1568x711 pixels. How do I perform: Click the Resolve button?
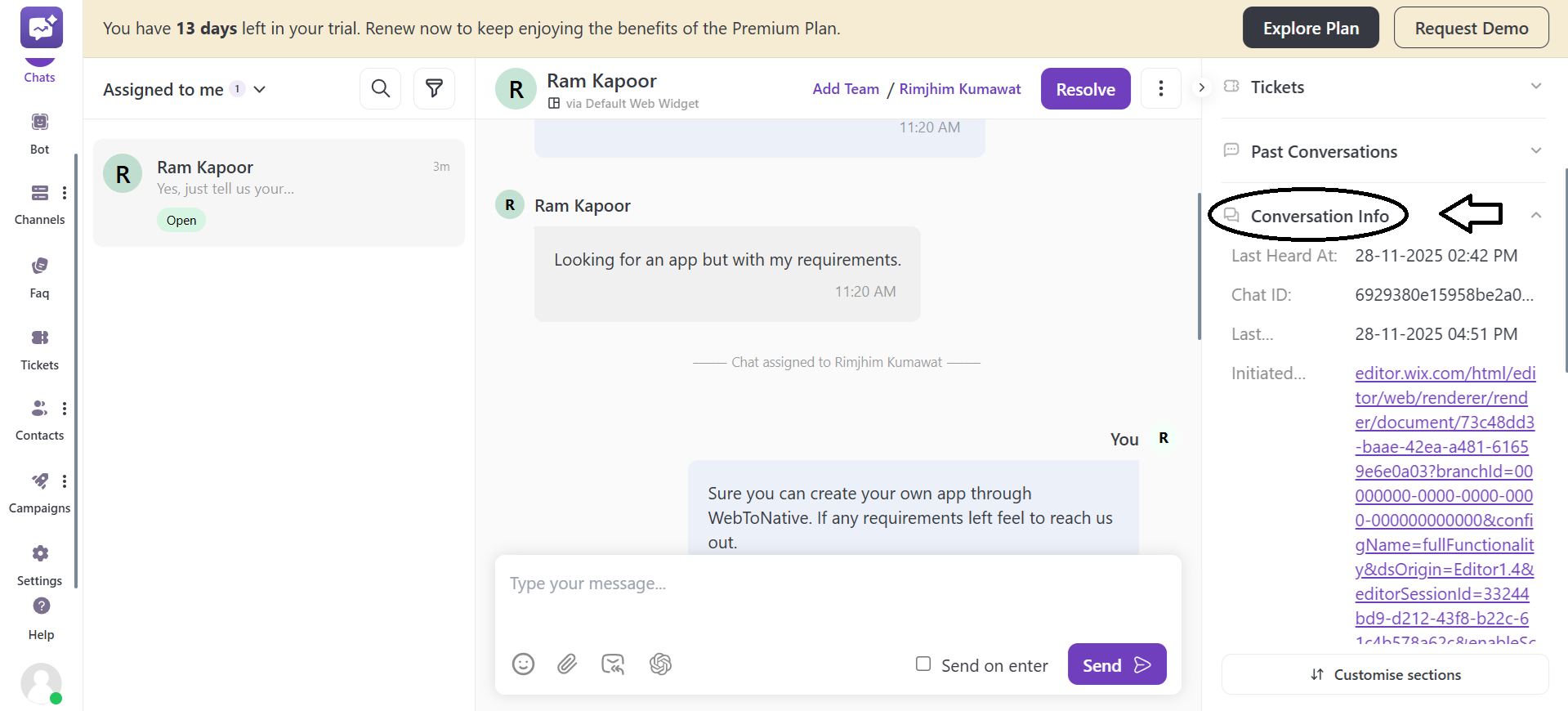tap(1085, 89)
